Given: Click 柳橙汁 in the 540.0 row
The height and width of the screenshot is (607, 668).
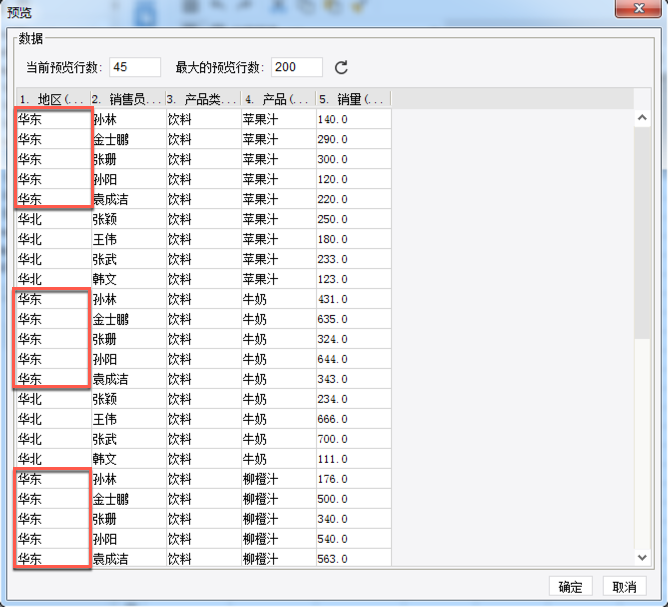Looking at the screenshot, I should 260,539.
